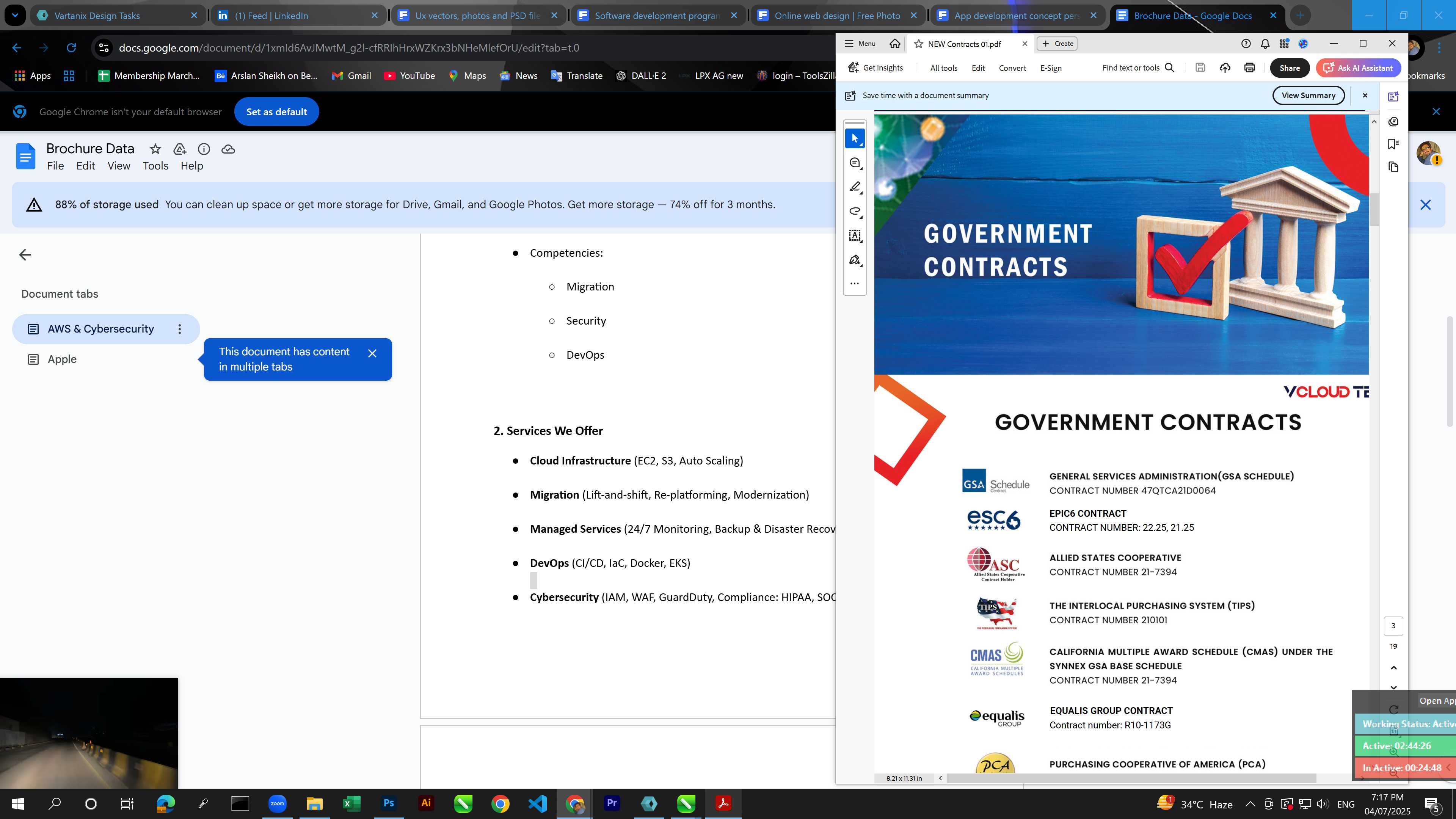Switch to the LinkedIn Feed browser tab
1456x819 pixels.
pyautogui.click(x=298, y=15)
